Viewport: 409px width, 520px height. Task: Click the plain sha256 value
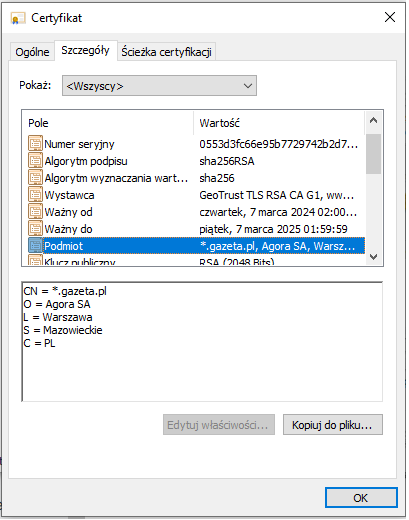(217, 178)
